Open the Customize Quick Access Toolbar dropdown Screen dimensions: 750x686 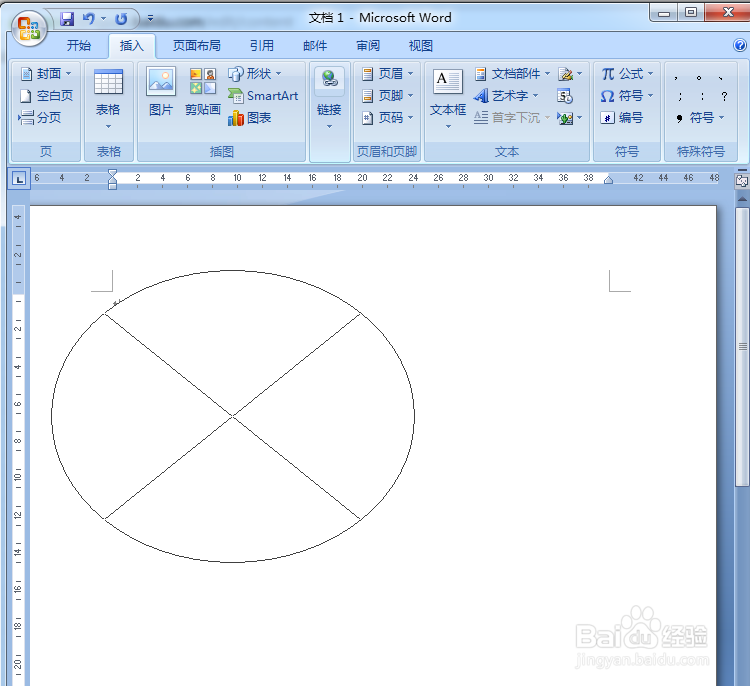[x=150, y=18]
